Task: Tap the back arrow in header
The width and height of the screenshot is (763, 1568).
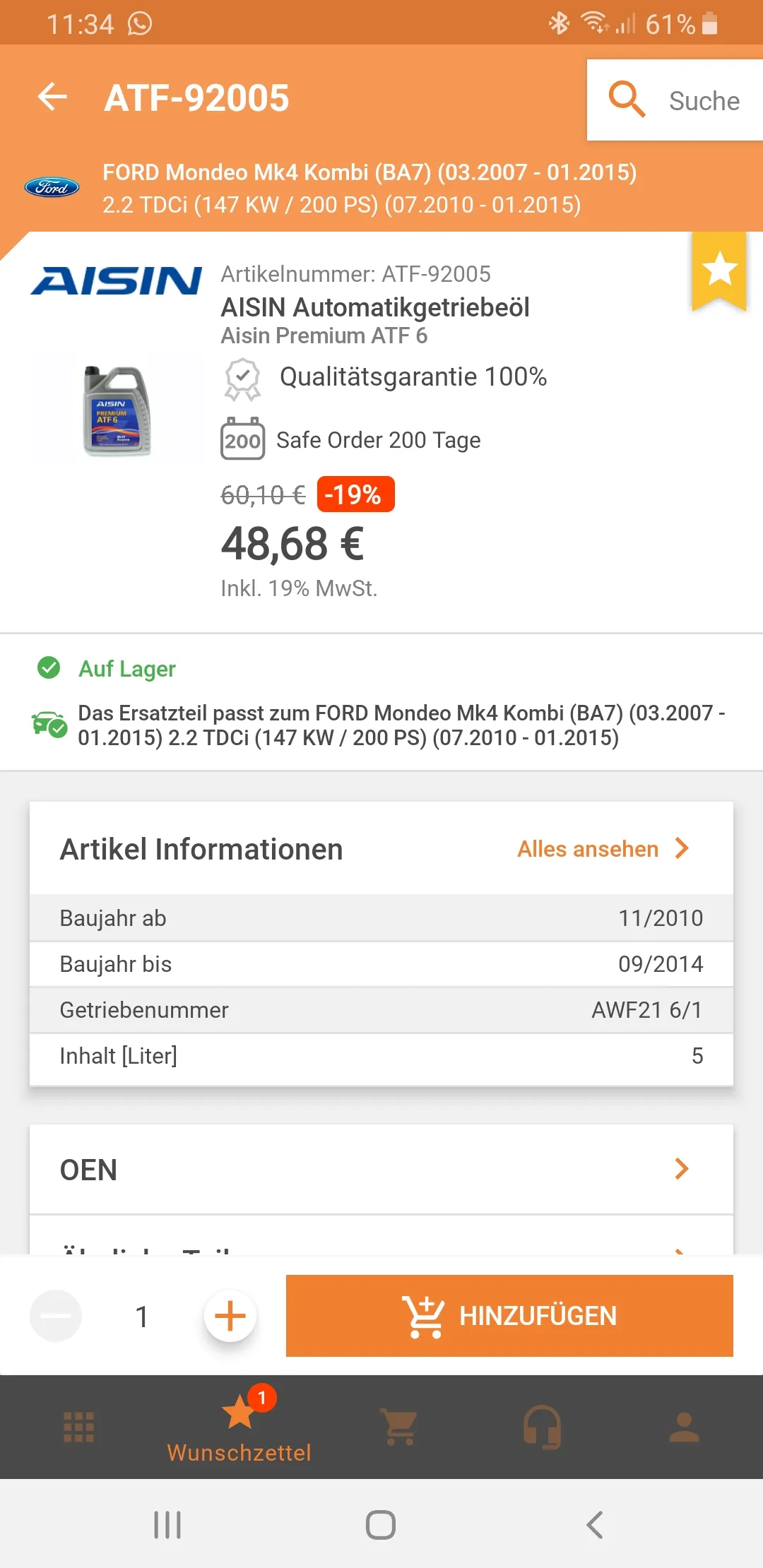Action: 52,97
